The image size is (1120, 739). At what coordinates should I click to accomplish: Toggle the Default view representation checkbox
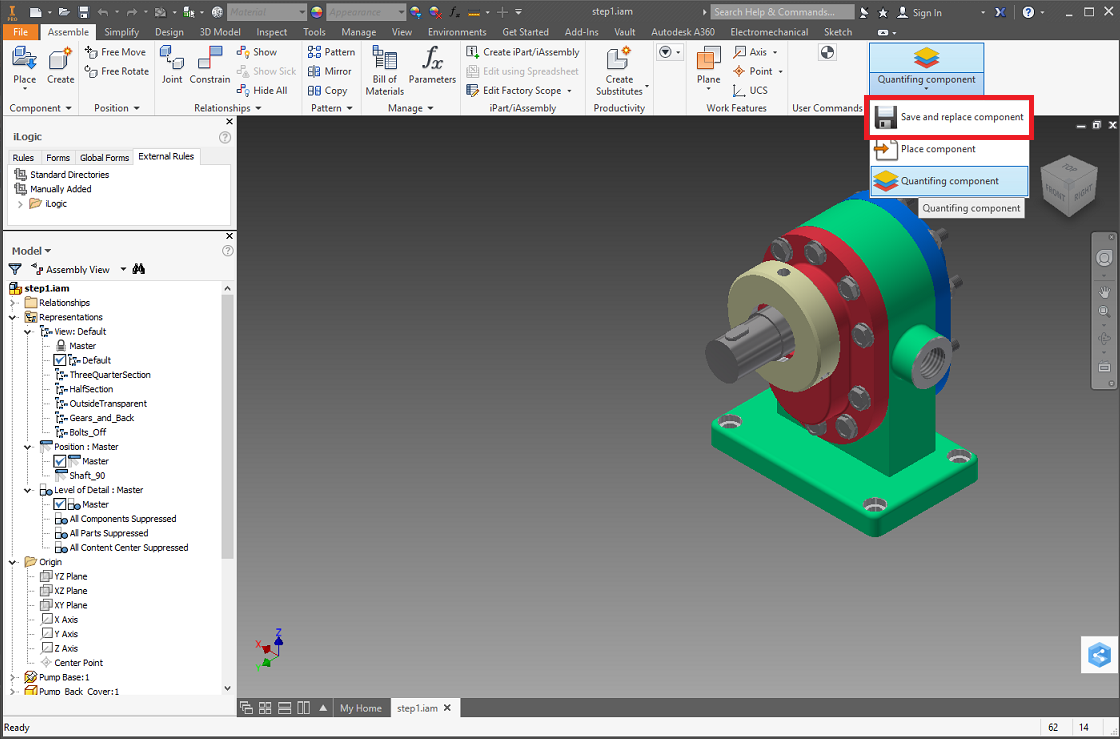pyautogui.click(x=60, y=361)
